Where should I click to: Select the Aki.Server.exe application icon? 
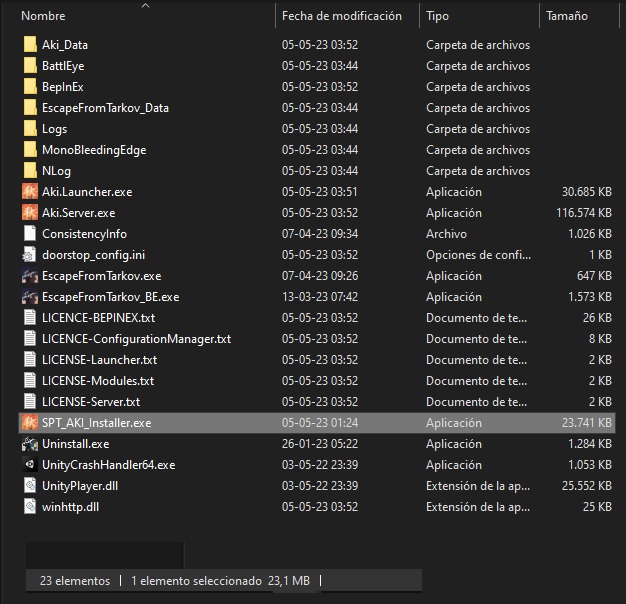30,213
